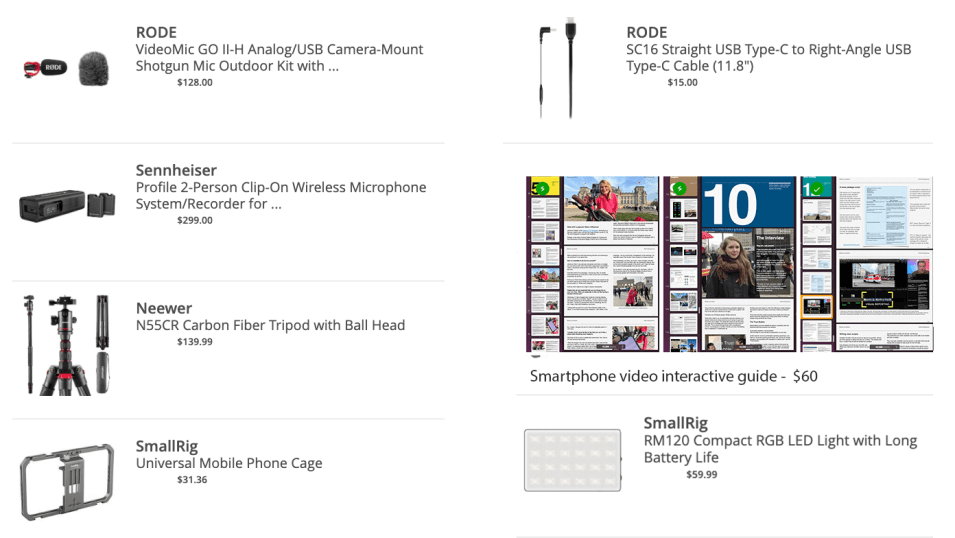955x538 pixels.
Task: Click Smartphone video interactive guide caption
Action: [674, 376]
